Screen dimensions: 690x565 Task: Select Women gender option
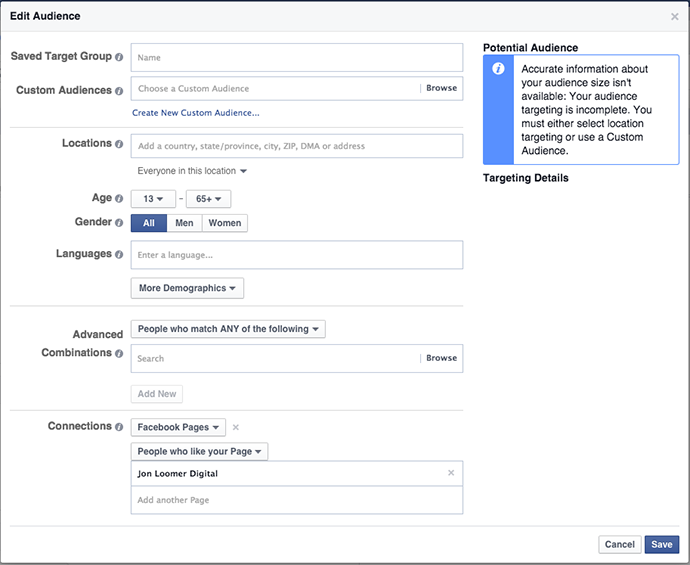point(225,223)
